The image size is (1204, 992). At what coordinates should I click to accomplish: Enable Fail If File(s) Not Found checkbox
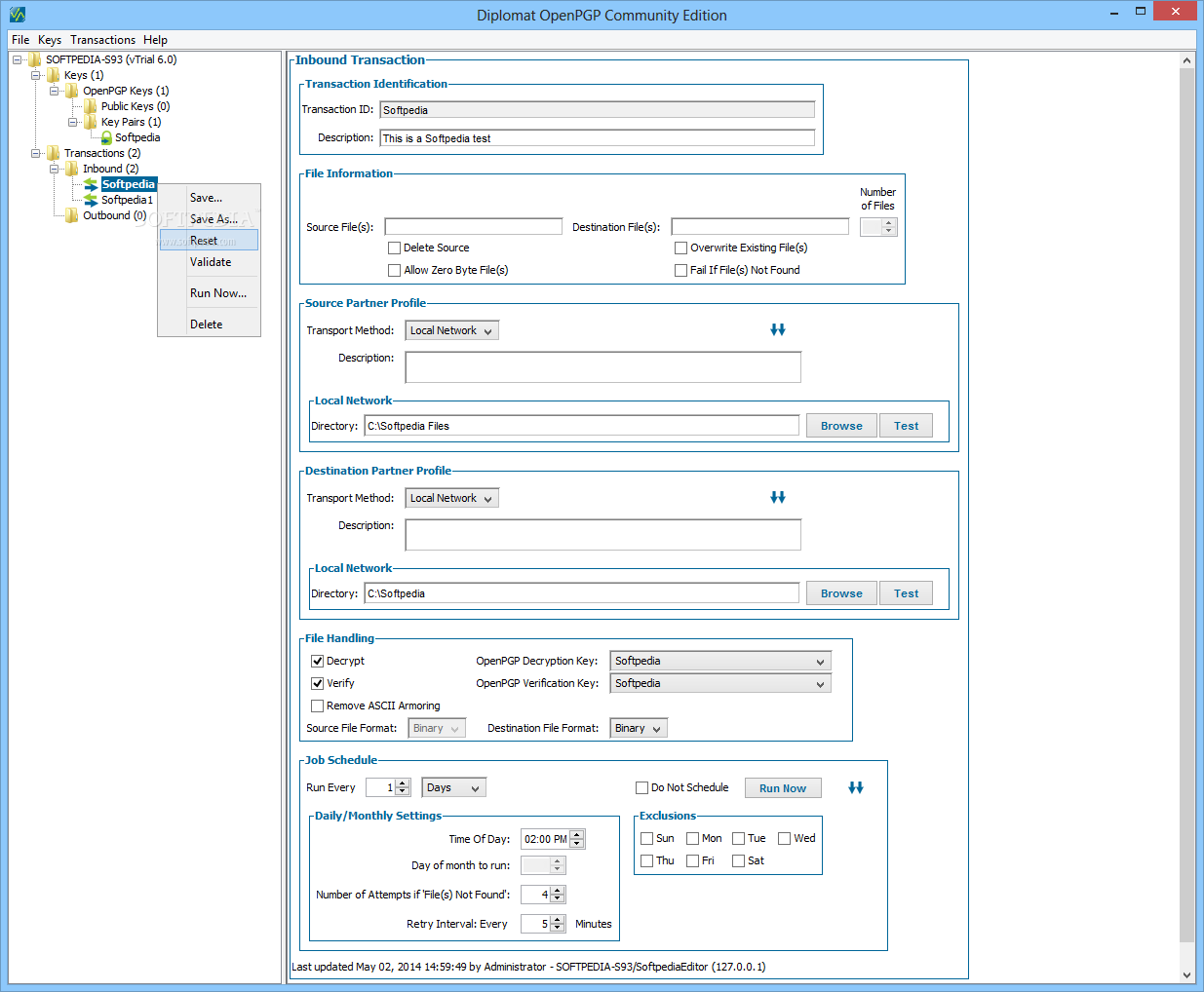[680, 270]
